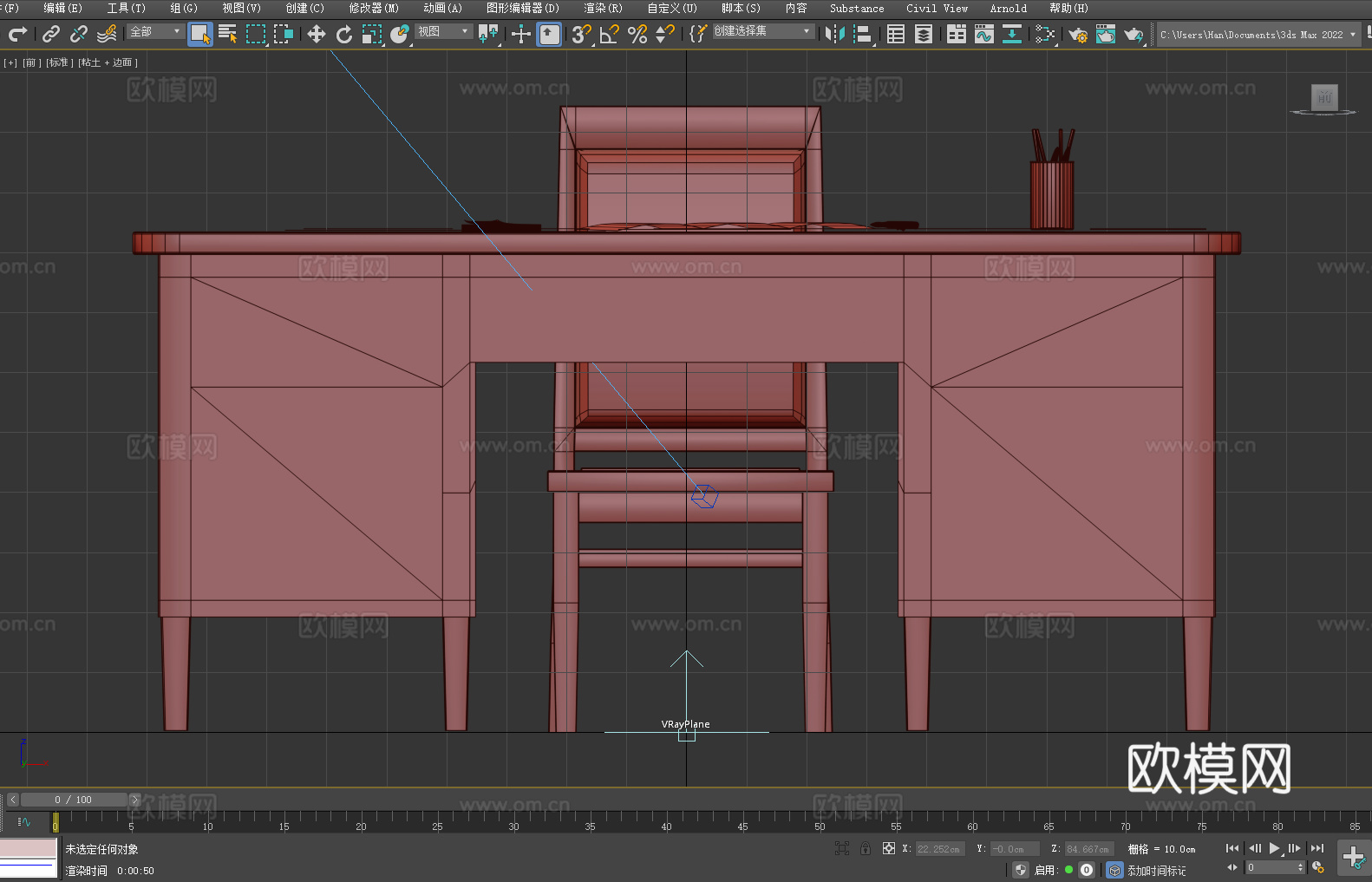Select the Move tool in toolbar
The image size is (1372, 882).
tap(317, 34)
